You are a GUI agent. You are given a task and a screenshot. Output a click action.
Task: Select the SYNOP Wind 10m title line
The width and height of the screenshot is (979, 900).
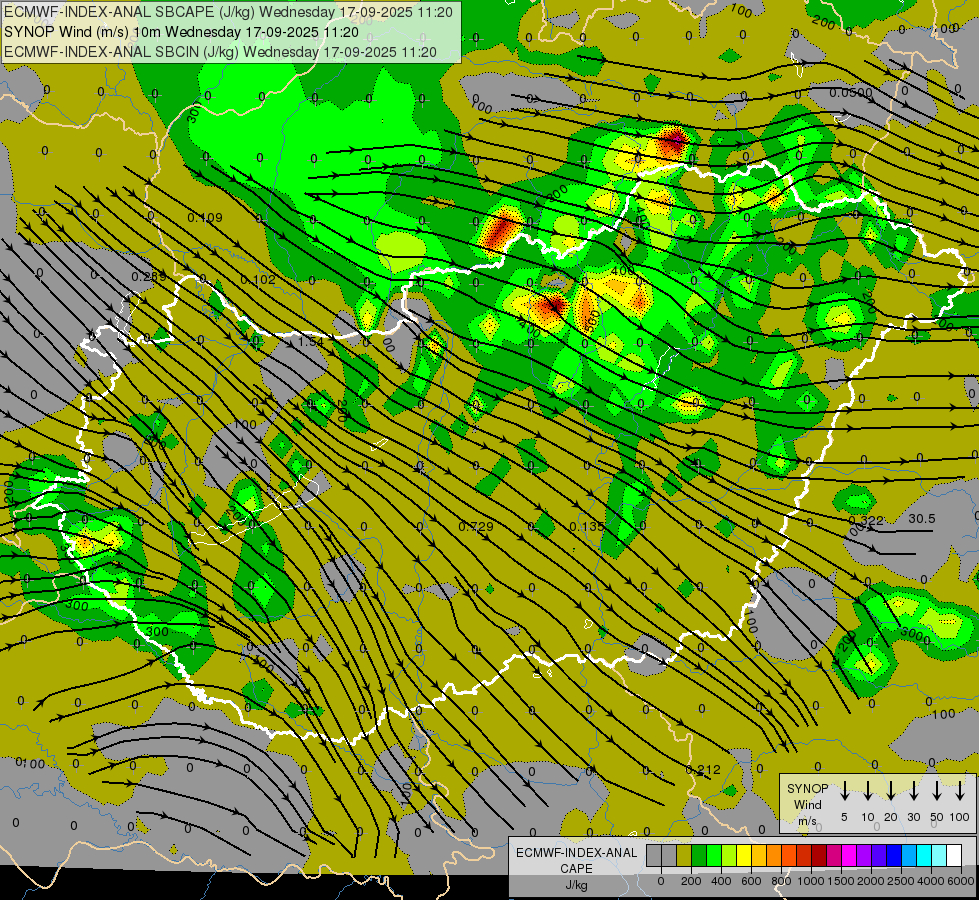pos(181,32)
